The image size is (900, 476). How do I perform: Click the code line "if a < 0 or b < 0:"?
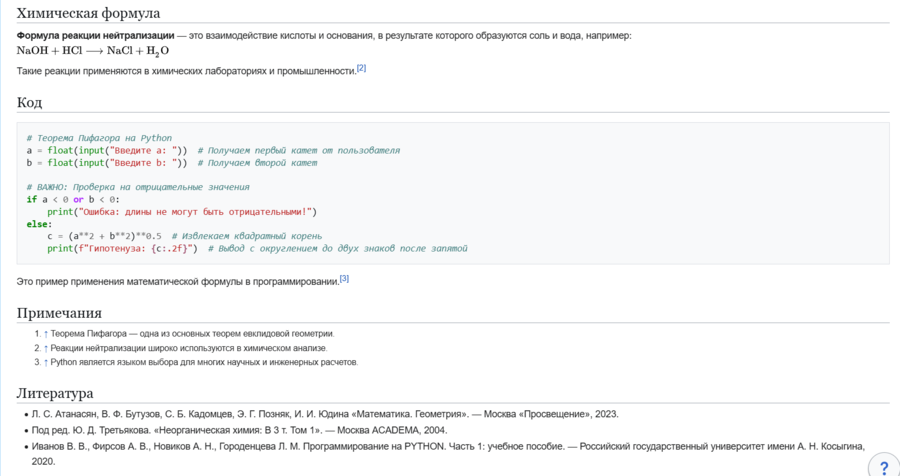73,199
